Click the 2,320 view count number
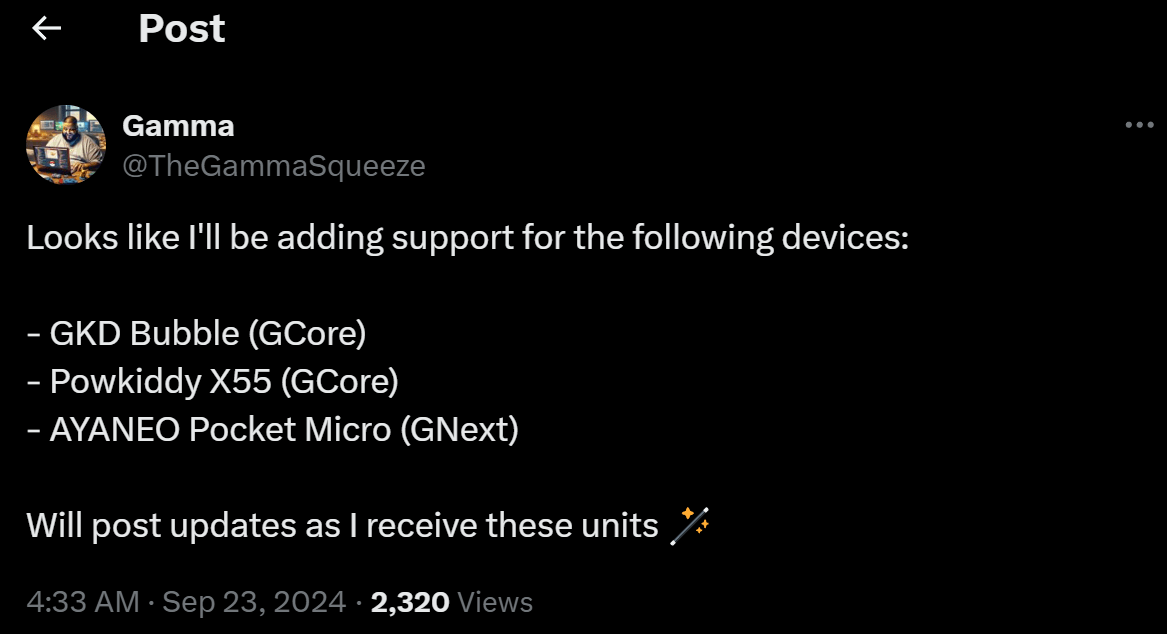The width and height of the screenshot is (1167, 634). click(410, 602)
